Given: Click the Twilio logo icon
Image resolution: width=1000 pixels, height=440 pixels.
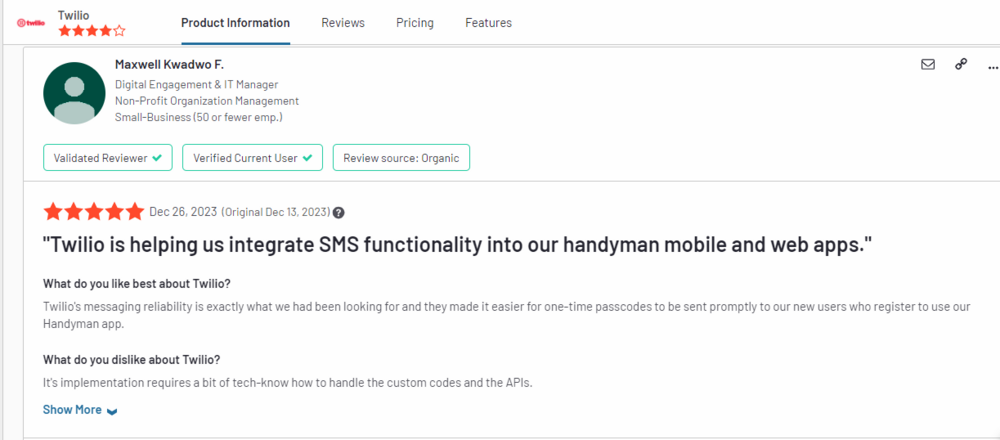Looking at the screenshot, I should pyautogui.click(x=31, y=23).
